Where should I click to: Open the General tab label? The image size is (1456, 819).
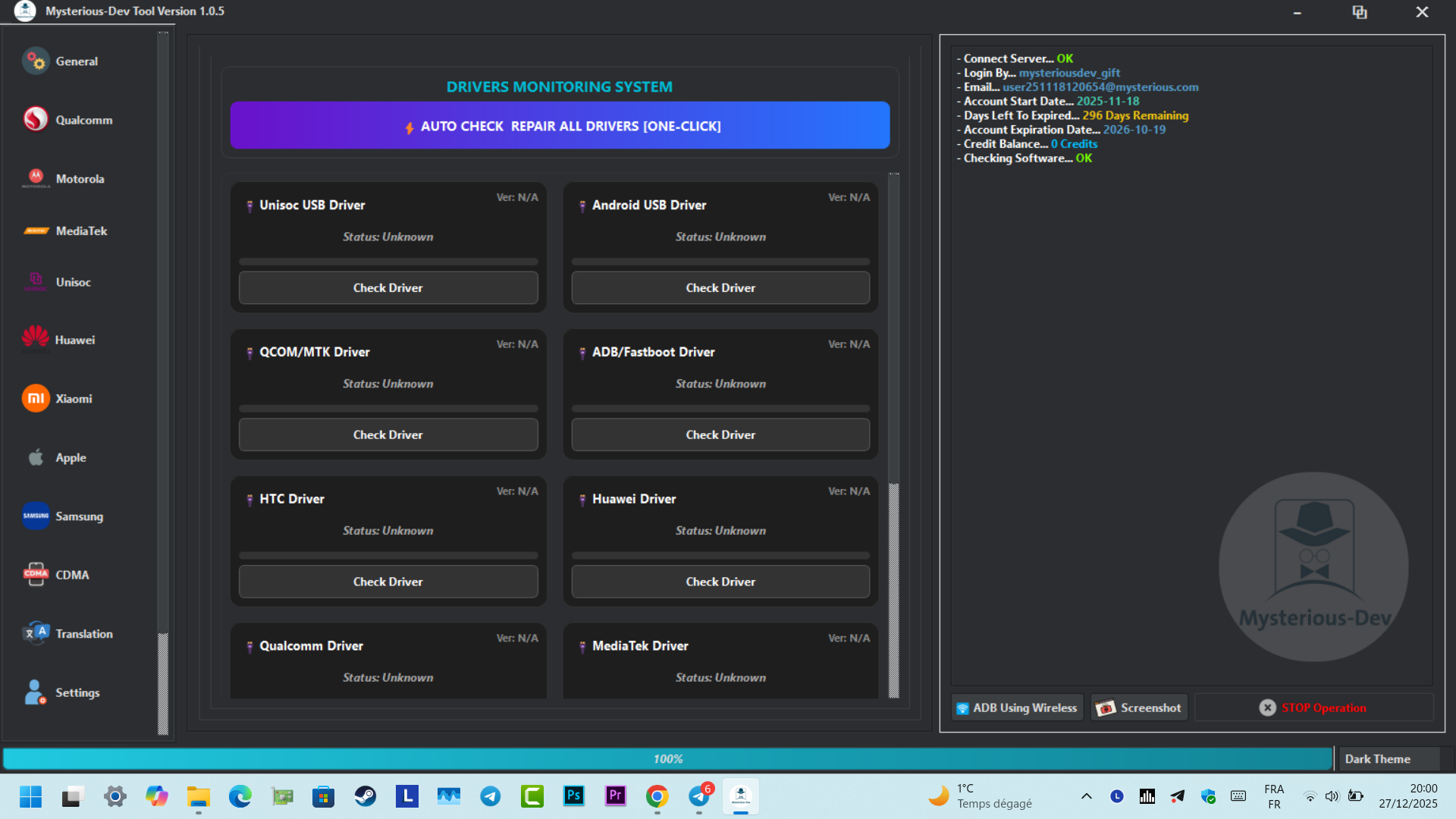coord(77,61)
